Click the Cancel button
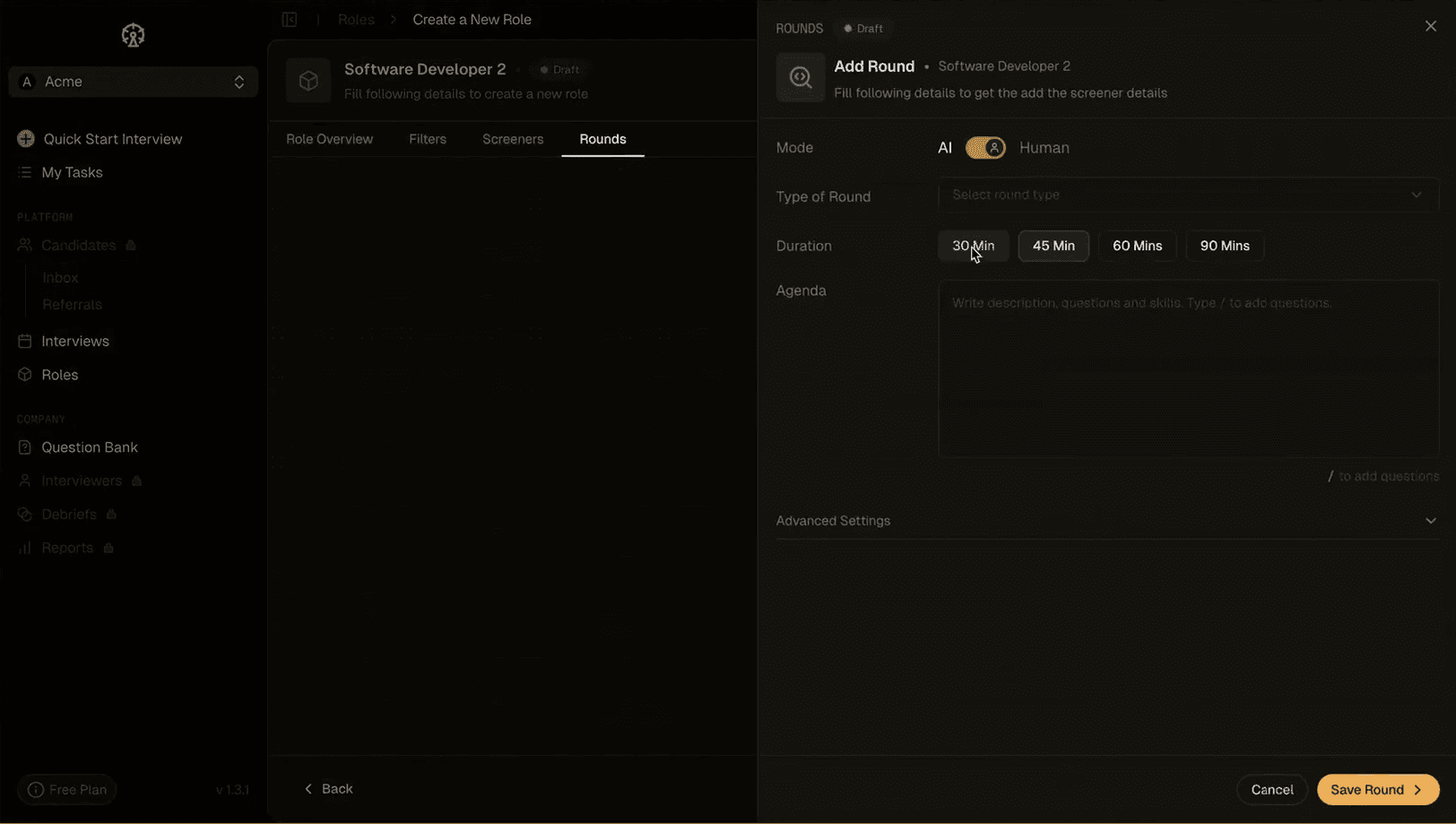This screenshot has height=824, width=1456. pos(1272,790)
